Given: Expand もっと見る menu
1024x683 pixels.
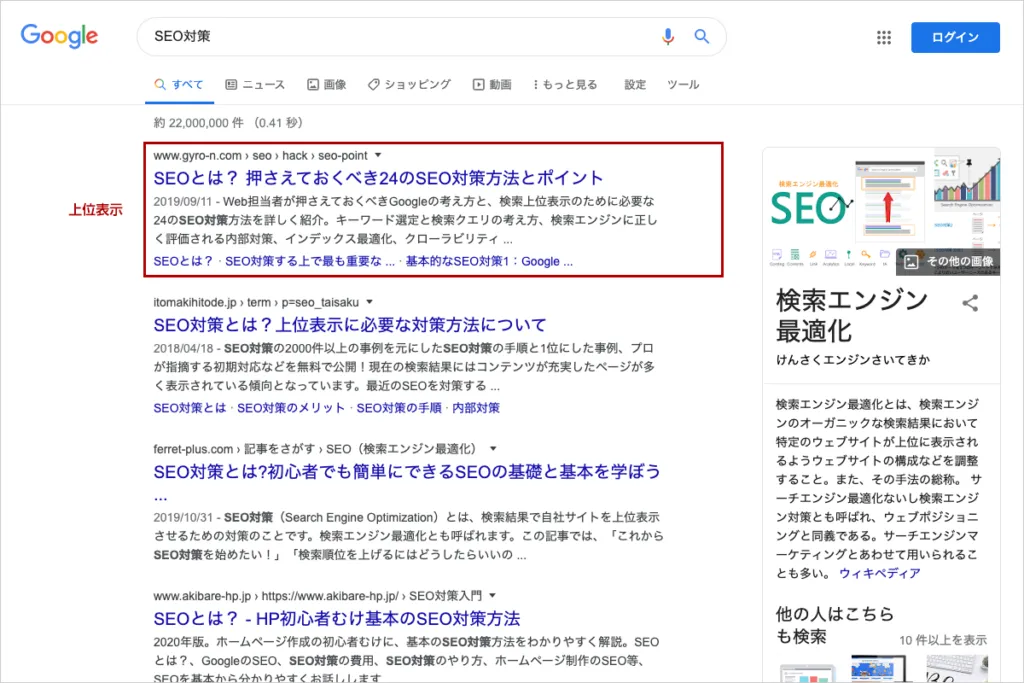Looking at the screenshot, I should (565, 85).
